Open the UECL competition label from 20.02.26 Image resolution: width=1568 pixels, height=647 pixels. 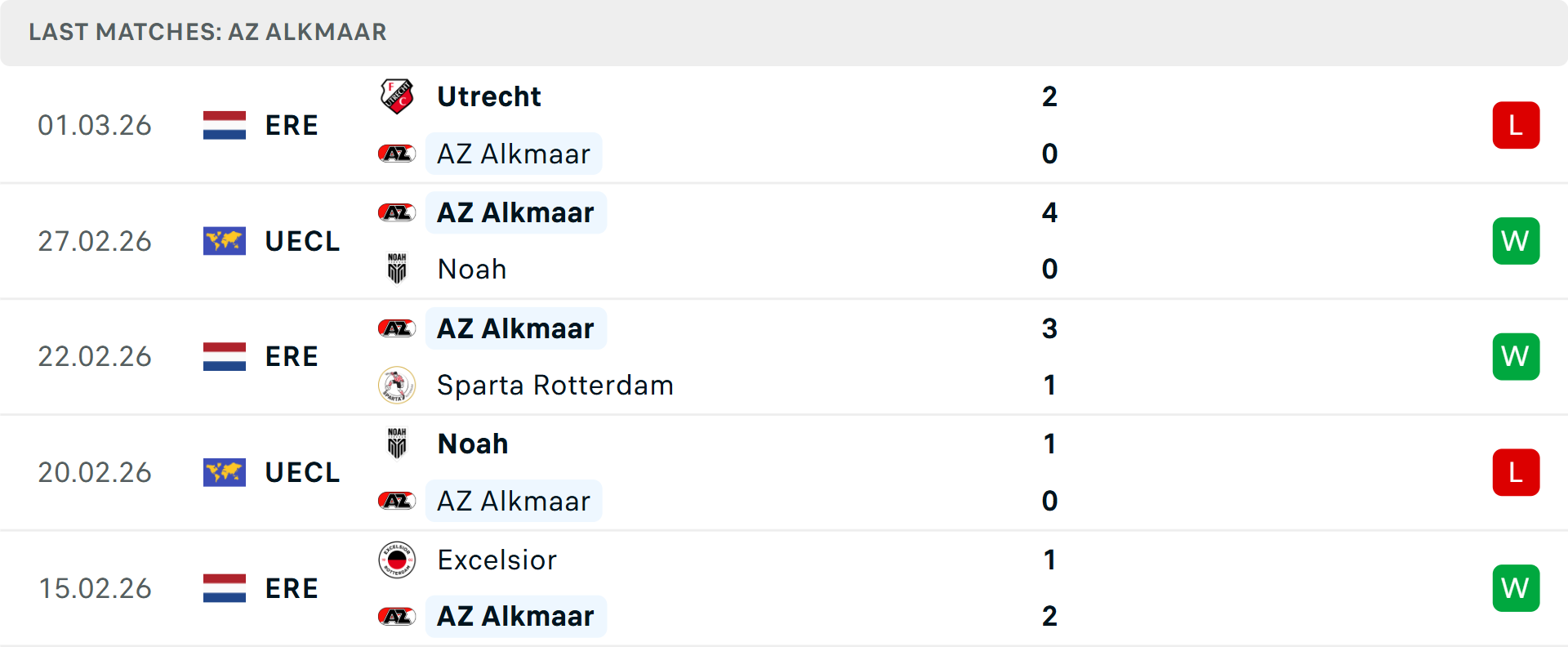coord(302,471)
